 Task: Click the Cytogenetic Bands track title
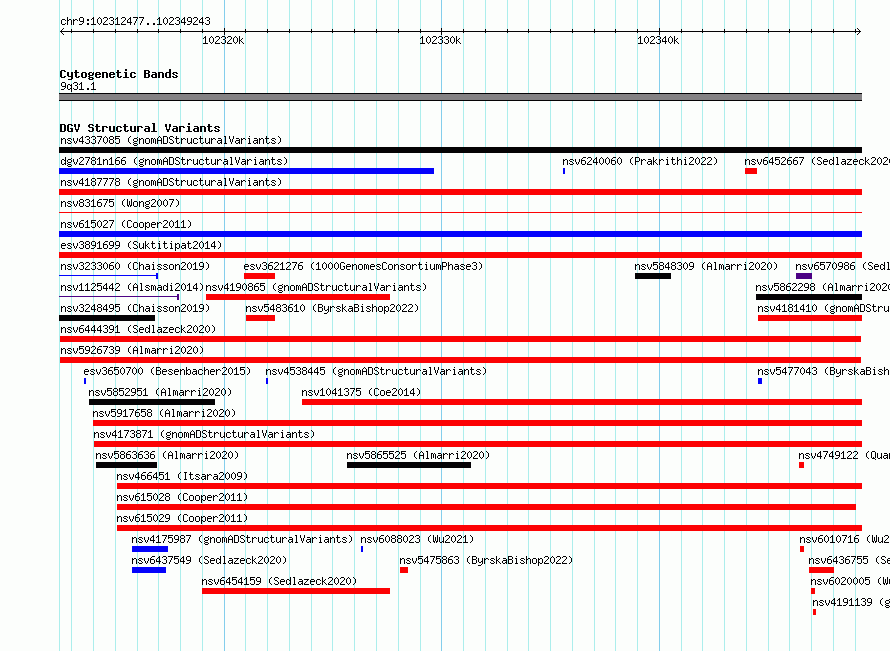pyautogui.click(x=119, y=74)
